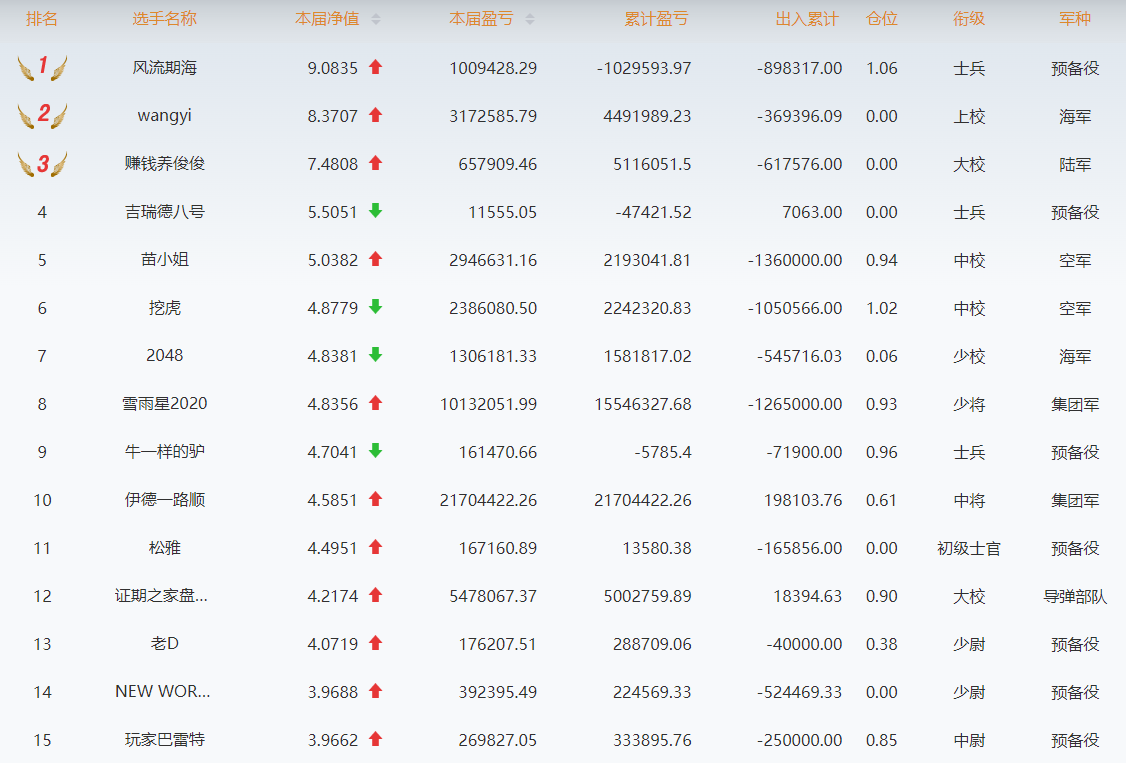
Task: Click rank title 中将
Action: tap(969, 500)
